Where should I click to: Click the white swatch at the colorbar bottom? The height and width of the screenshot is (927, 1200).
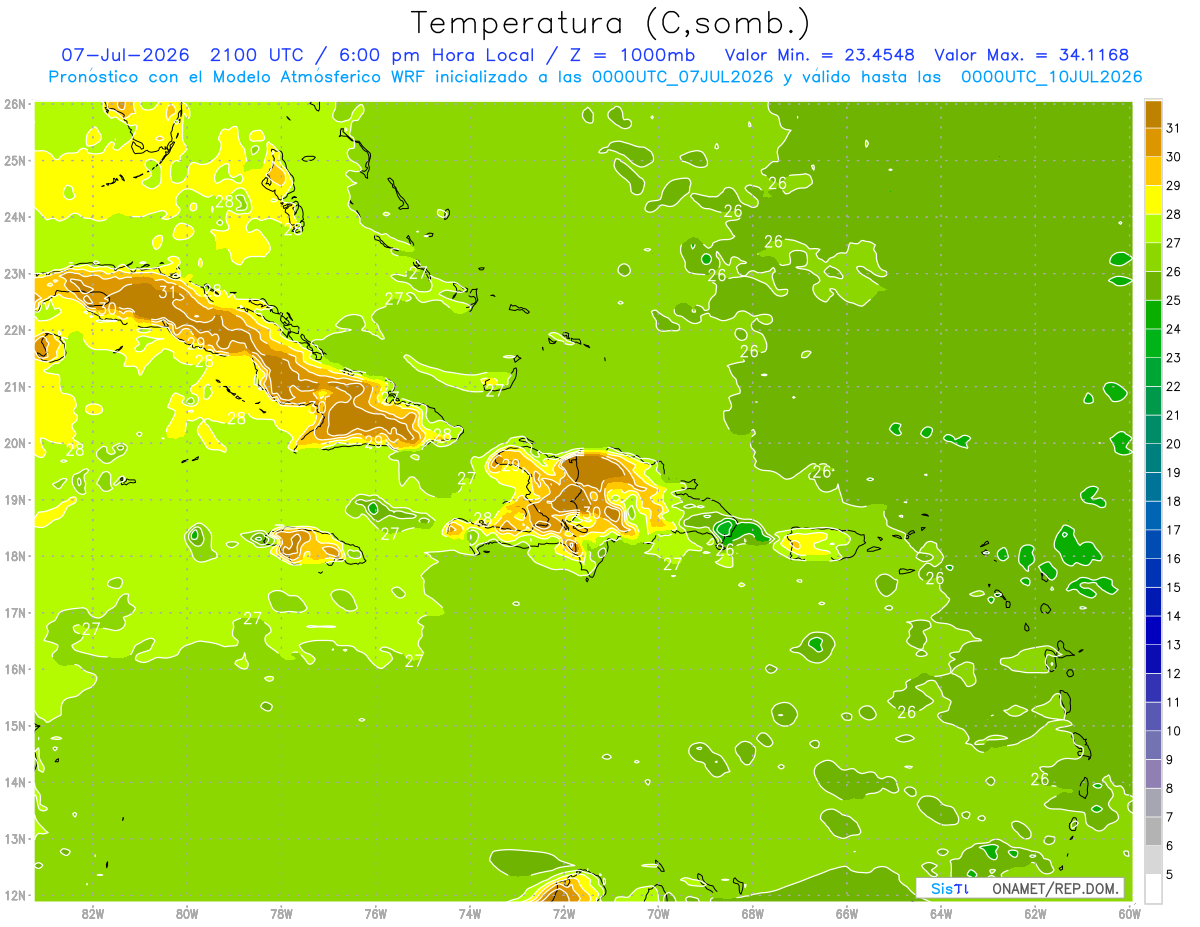(x=1153, y=888)
